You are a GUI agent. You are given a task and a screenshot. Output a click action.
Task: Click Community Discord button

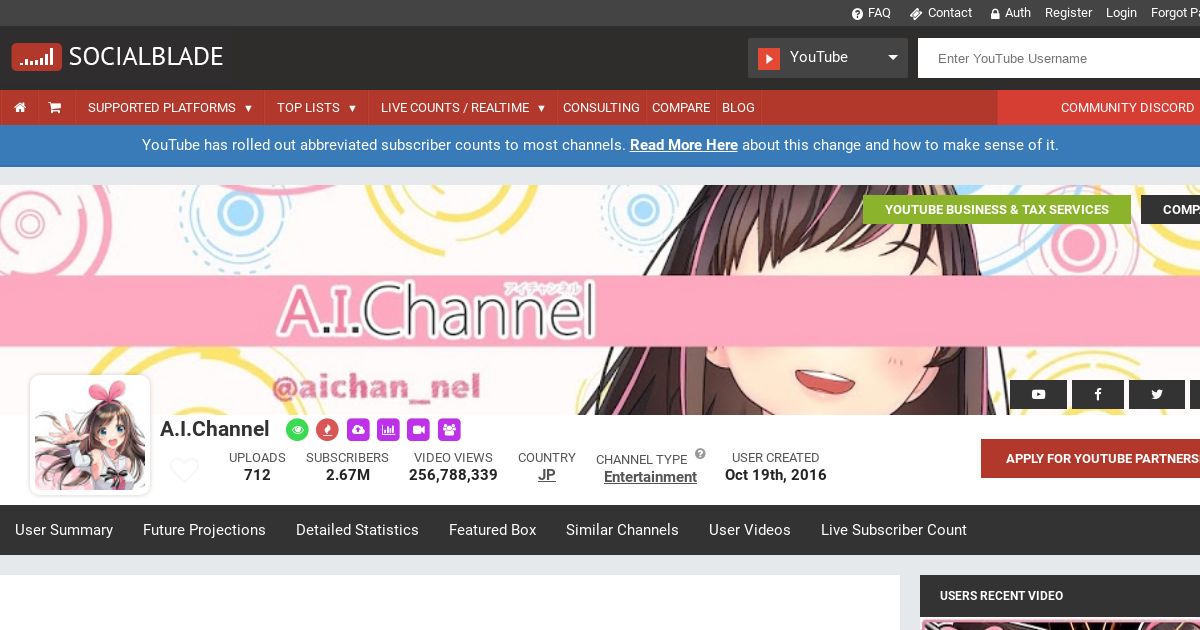click(x=1099, y=107)
